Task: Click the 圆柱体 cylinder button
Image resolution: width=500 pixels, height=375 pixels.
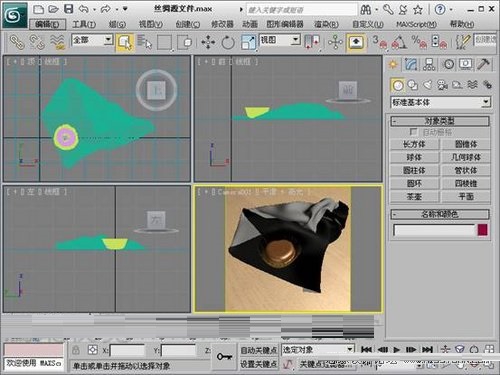Action: [x=414, y=170]
